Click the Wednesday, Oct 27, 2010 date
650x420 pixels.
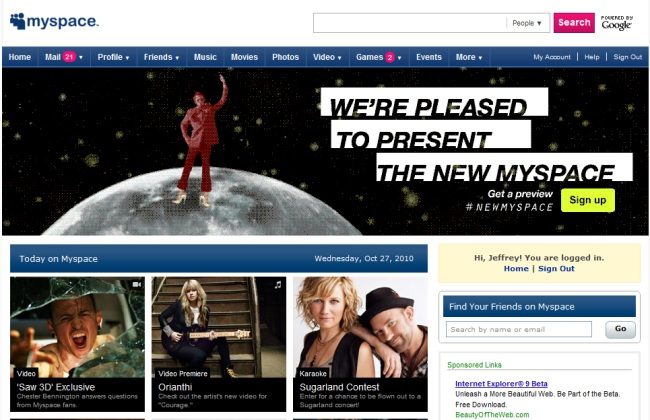pos(364,259)
